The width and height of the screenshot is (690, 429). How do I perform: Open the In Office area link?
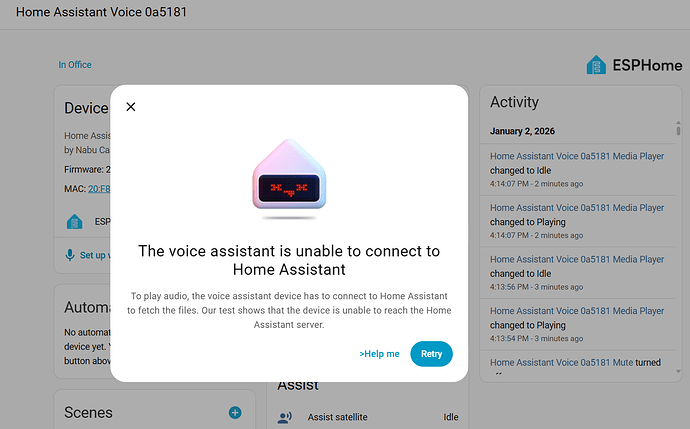[75, 65]
